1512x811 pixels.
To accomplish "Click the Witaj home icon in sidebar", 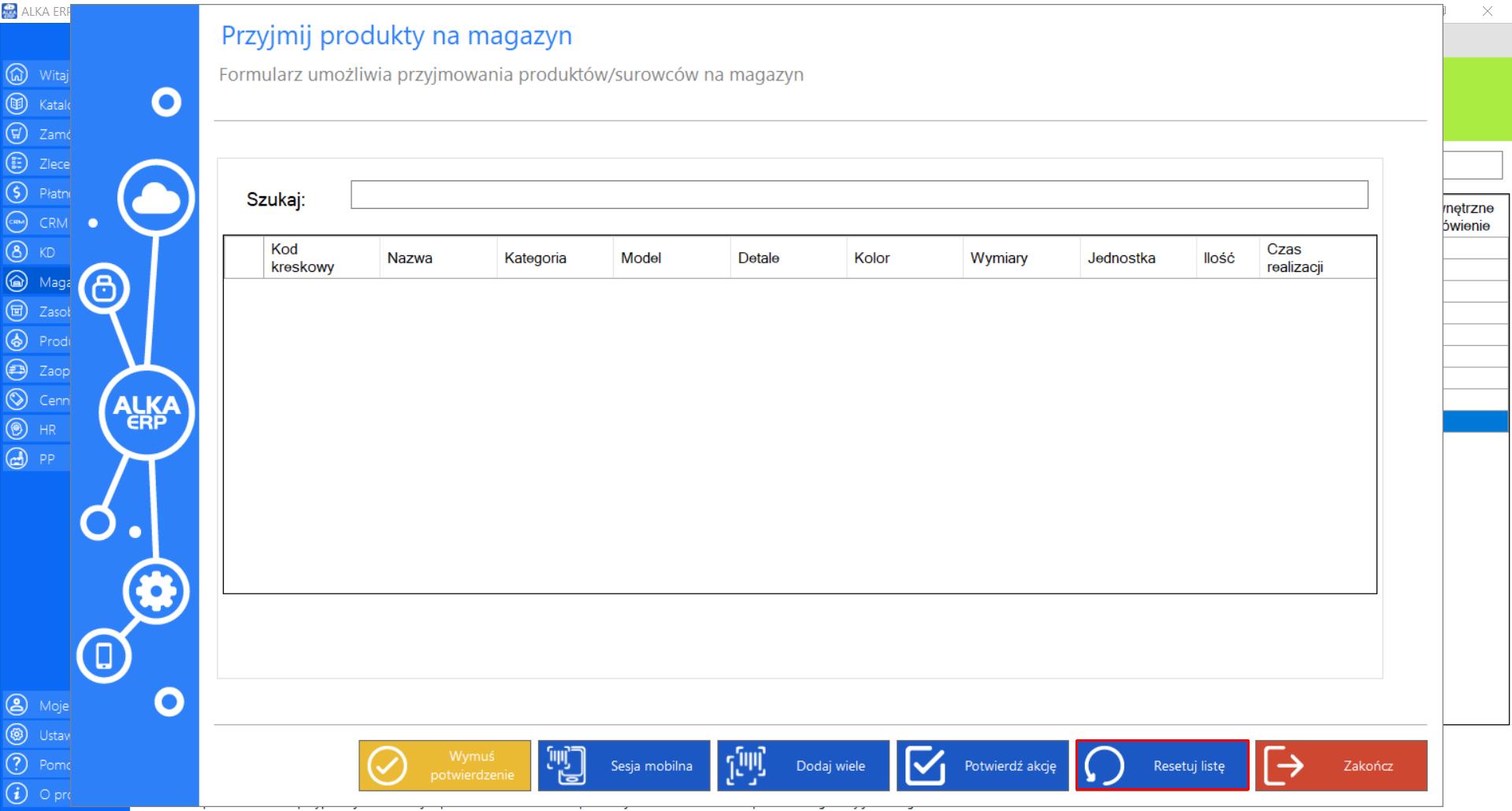I will [17, 74].
